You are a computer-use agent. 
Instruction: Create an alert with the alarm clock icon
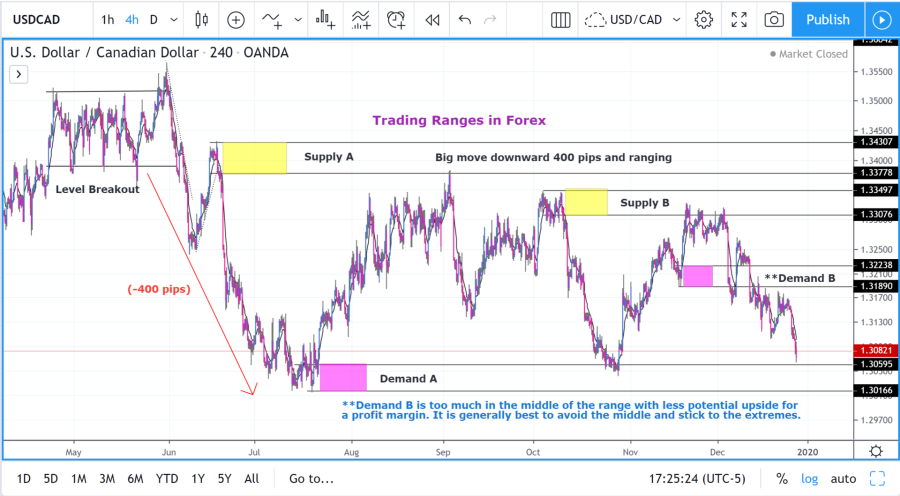[397, 19]
